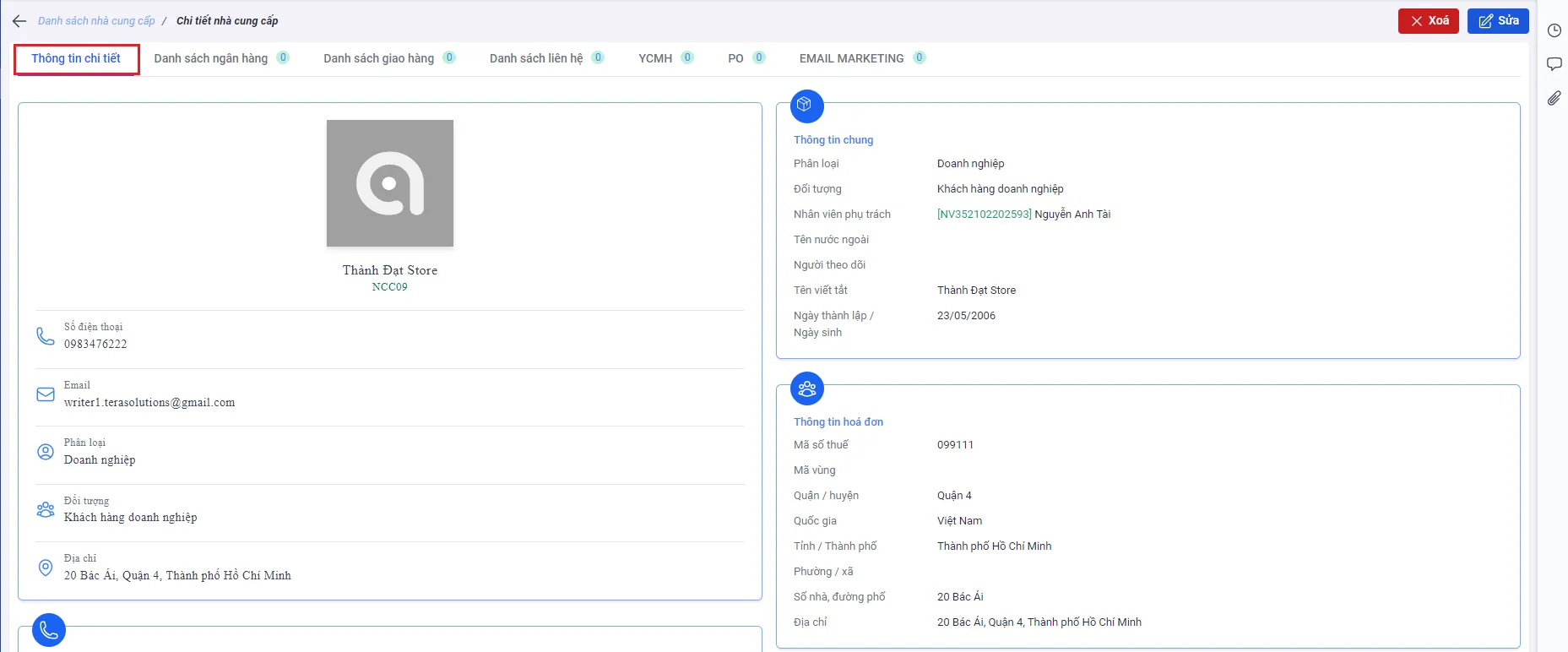
Task: Click the phone icon beside Số điện thoại
Action: (x=46, y=336)
